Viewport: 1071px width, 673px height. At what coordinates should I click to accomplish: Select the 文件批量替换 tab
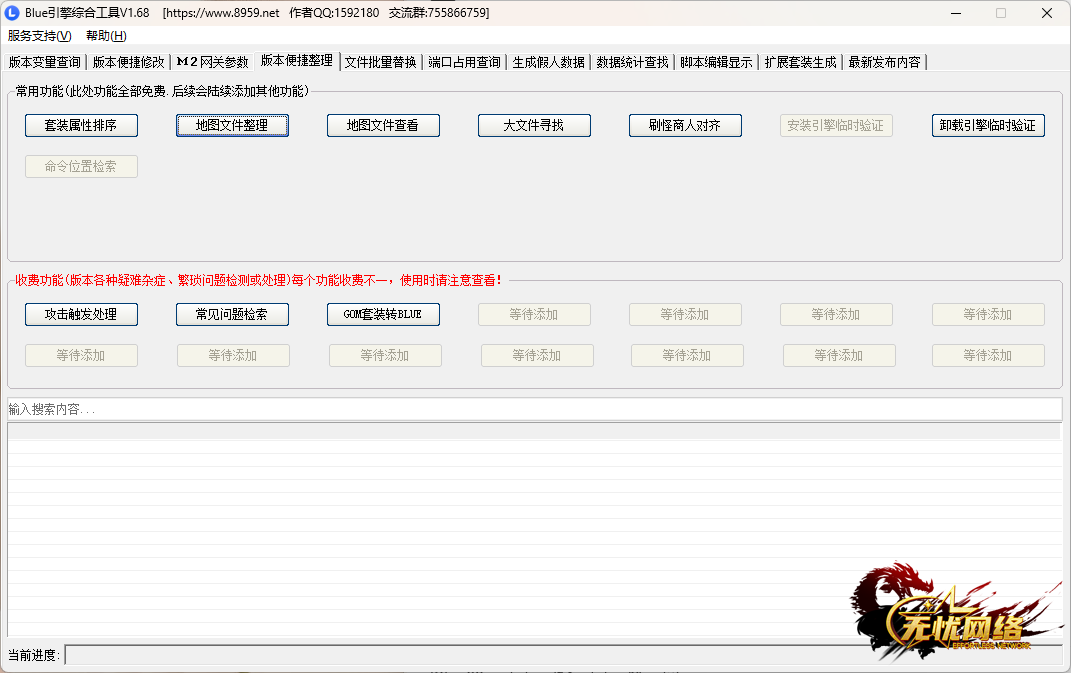[380, 62]
